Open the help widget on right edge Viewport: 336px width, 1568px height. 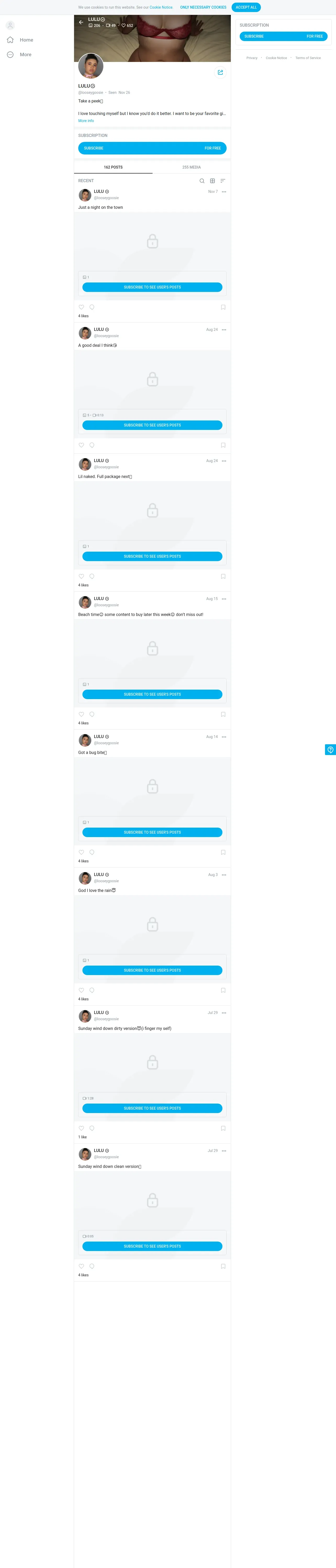coord(331,749)
